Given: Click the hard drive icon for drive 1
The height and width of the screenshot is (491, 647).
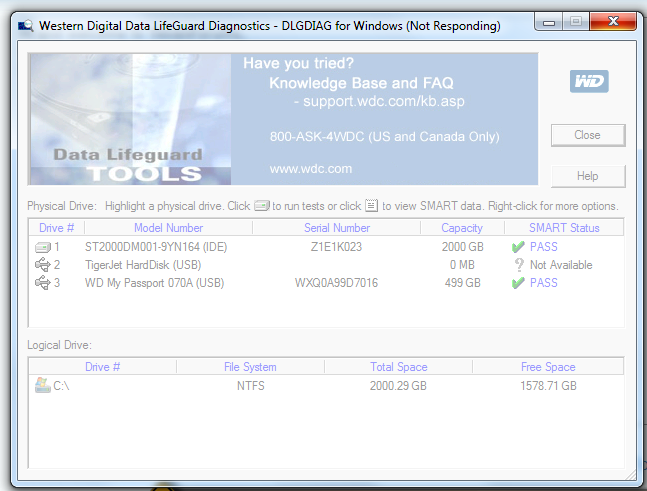Looking at the screenshot, I should [x=43, y=247].
